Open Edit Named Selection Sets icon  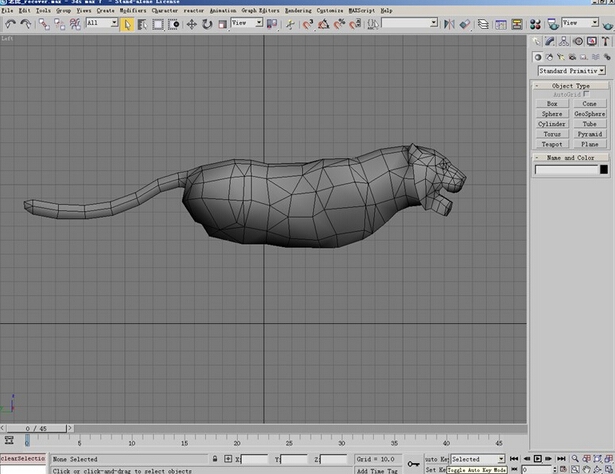pyautogui.click(x=373, y=24)
